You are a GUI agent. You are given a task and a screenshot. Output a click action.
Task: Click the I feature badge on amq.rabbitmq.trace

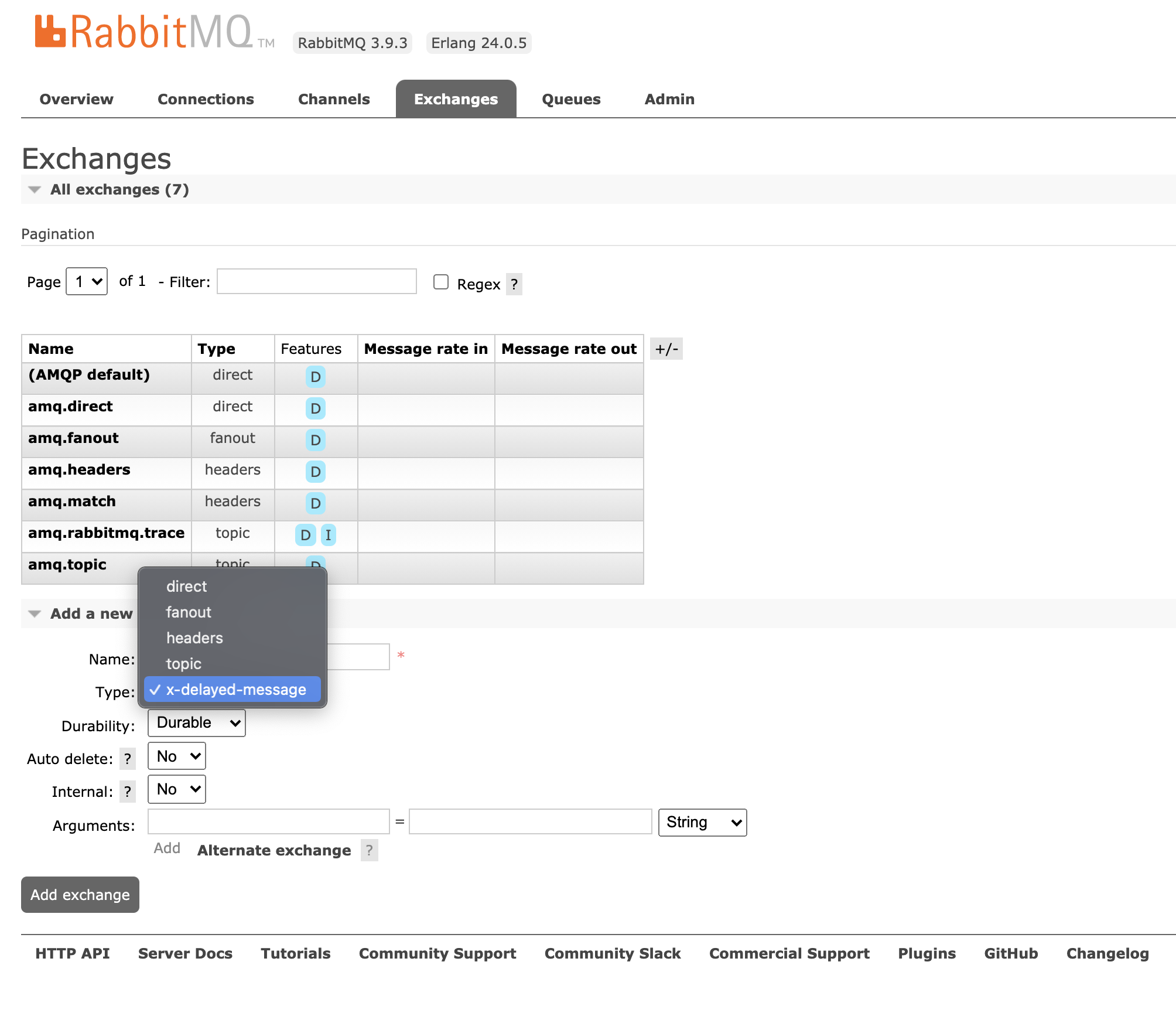coord(328,535)
